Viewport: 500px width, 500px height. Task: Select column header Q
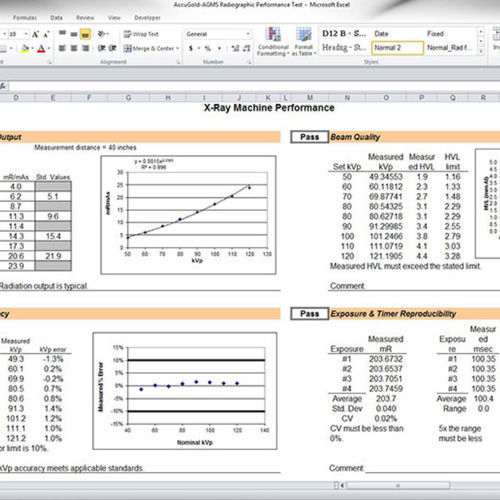point(452,98)
